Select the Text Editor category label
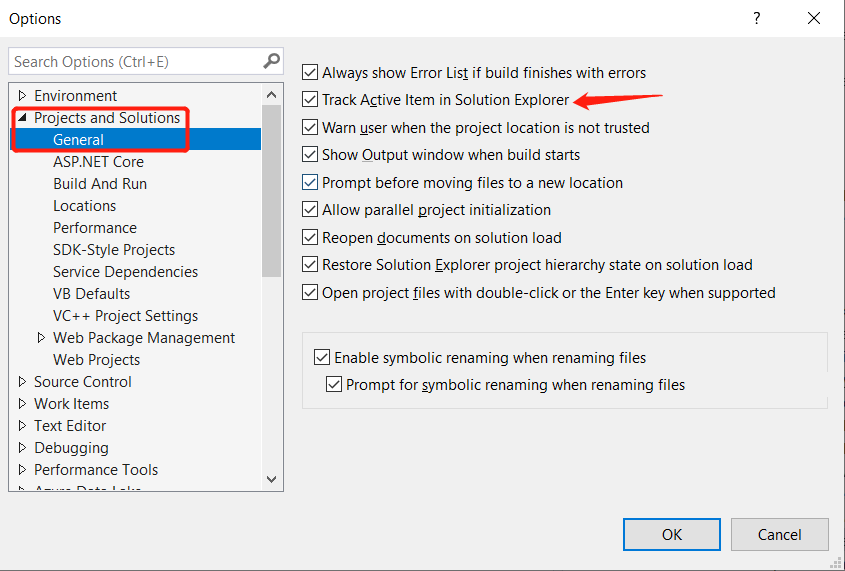The height and width of the screenshot is (571, 845). [70, 426]
